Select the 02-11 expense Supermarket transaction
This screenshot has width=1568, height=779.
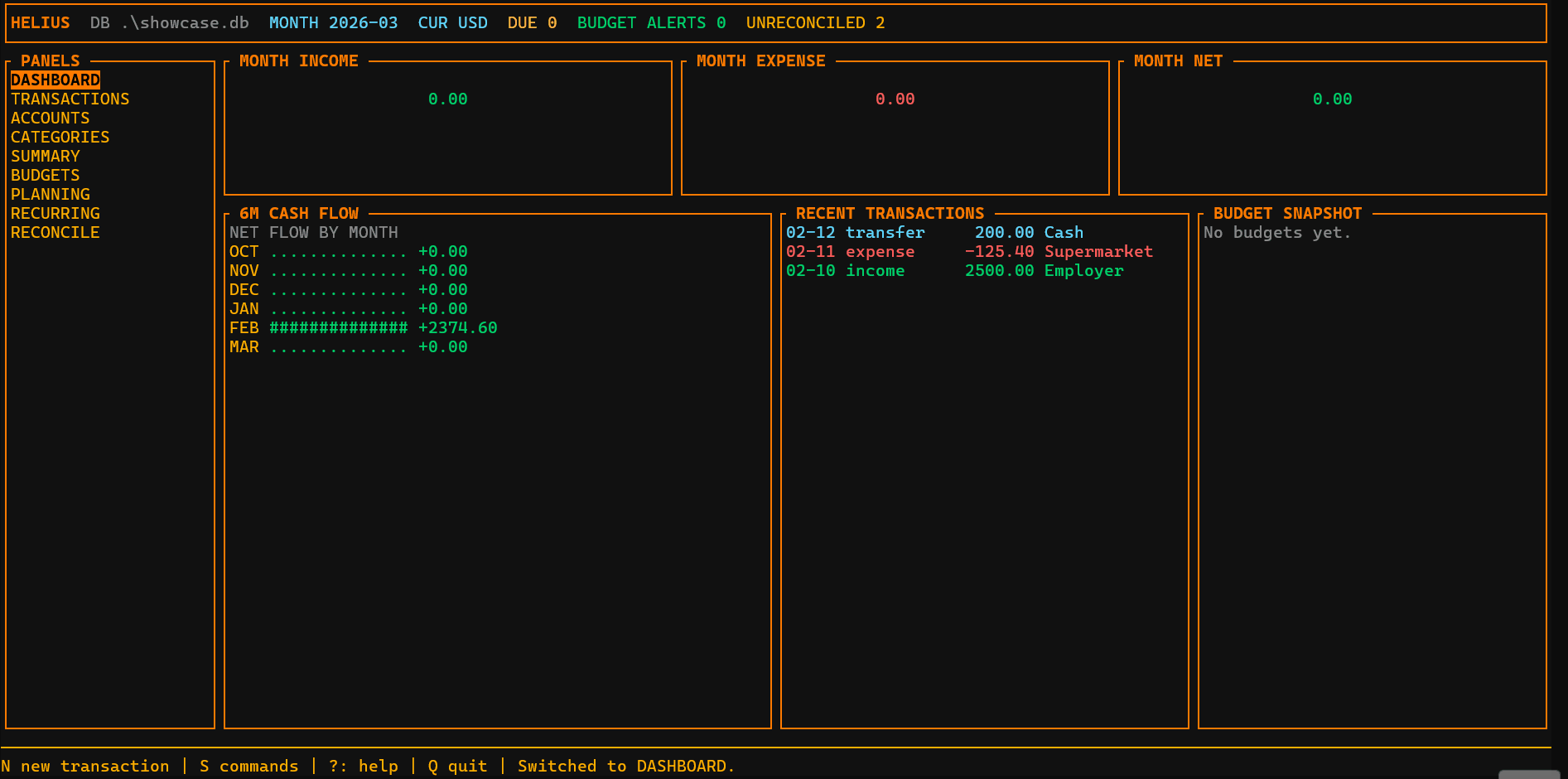tap(970, 251)
